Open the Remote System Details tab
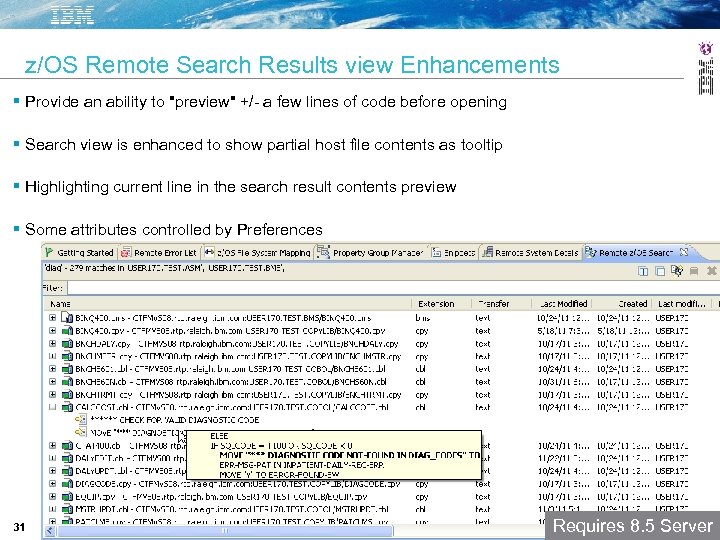Image resolution: width=720 pixels, height=540 pixels. (530, 253)
